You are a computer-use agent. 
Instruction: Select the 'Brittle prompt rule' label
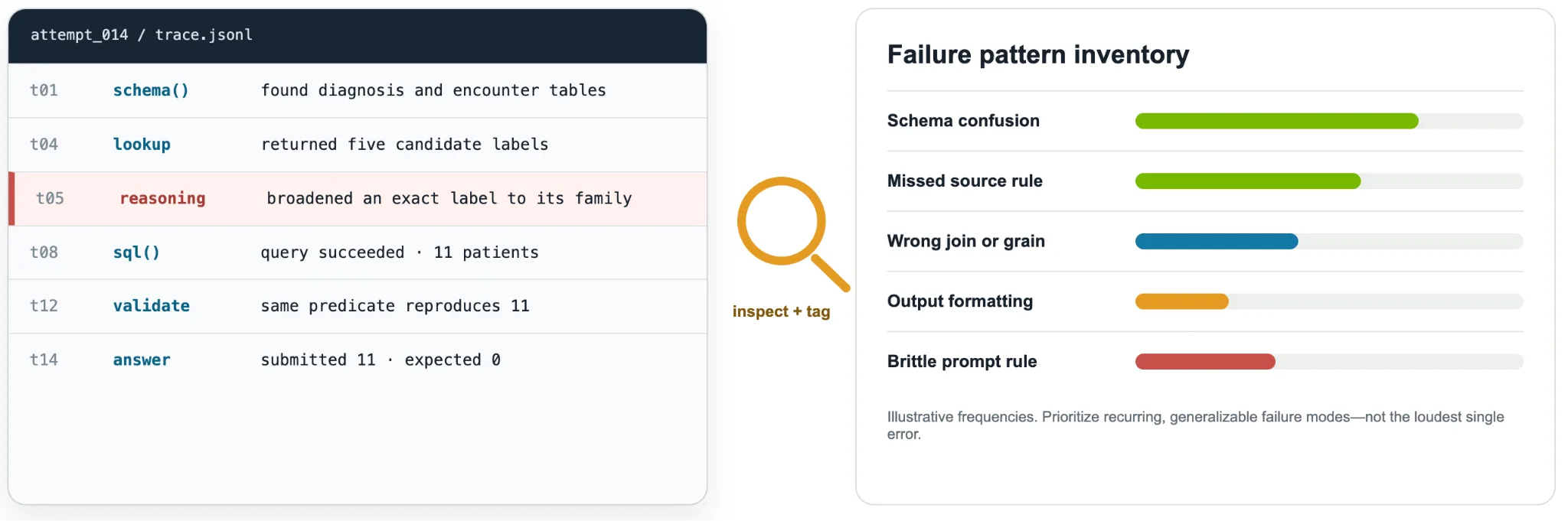pos(962,362)
